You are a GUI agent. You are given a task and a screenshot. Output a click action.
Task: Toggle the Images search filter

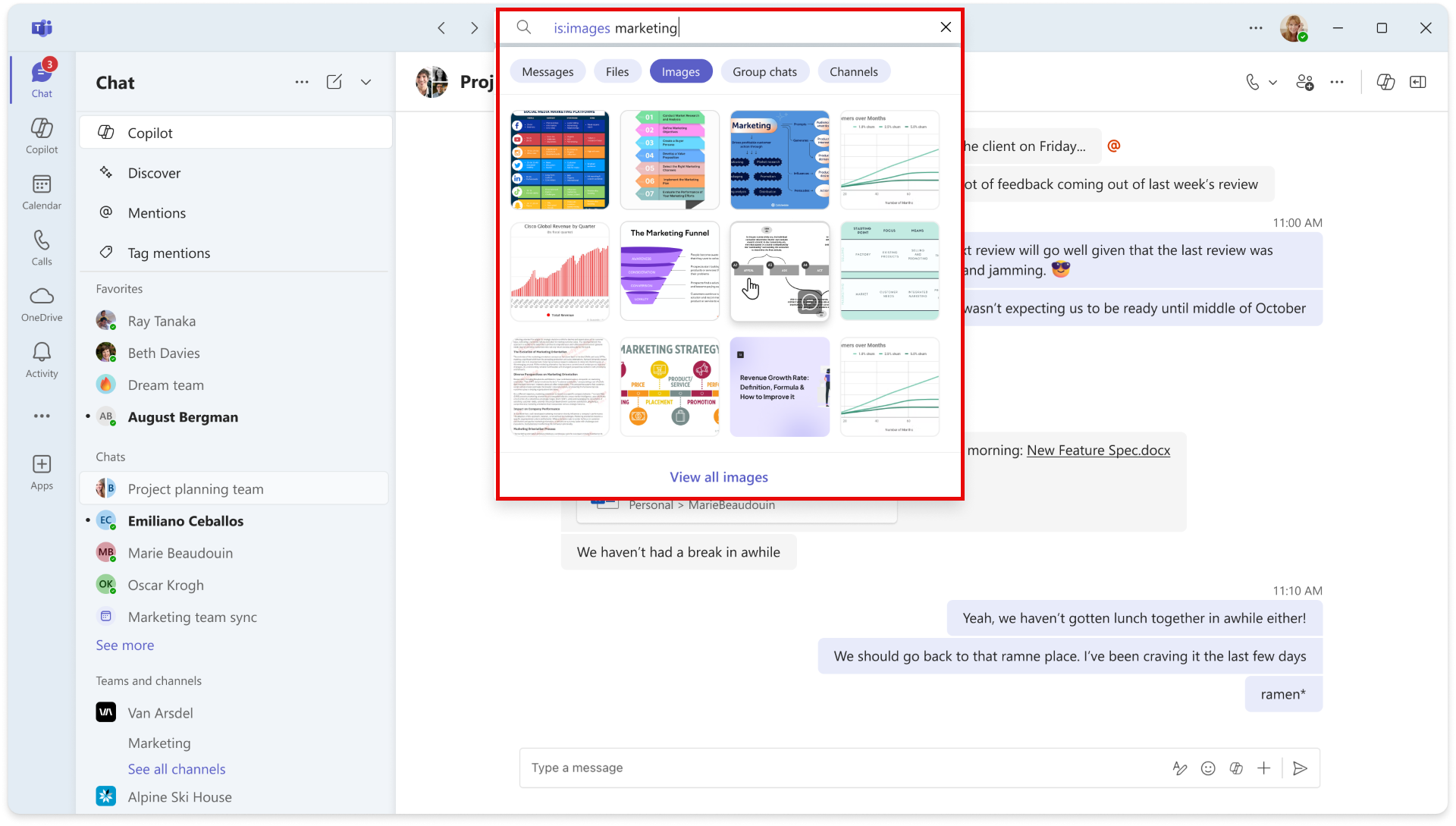[680, 71]
